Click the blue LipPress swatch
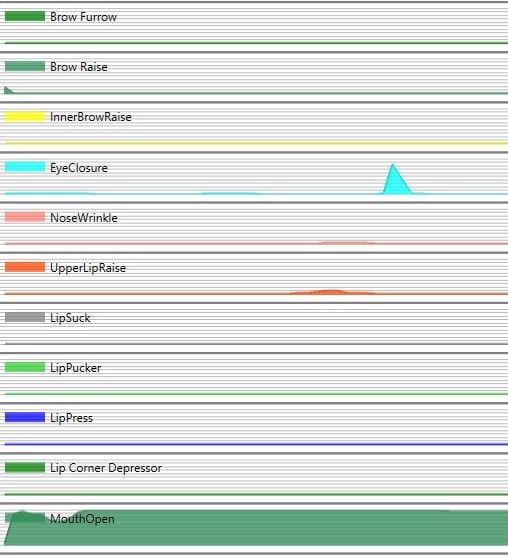 (x=25, y=417)
